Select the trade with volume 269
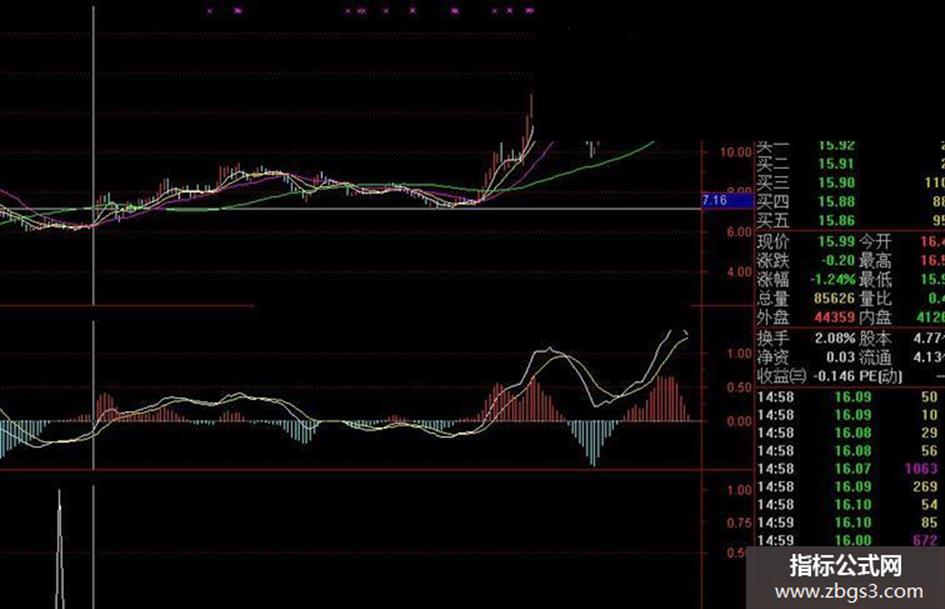 (850, 487)
